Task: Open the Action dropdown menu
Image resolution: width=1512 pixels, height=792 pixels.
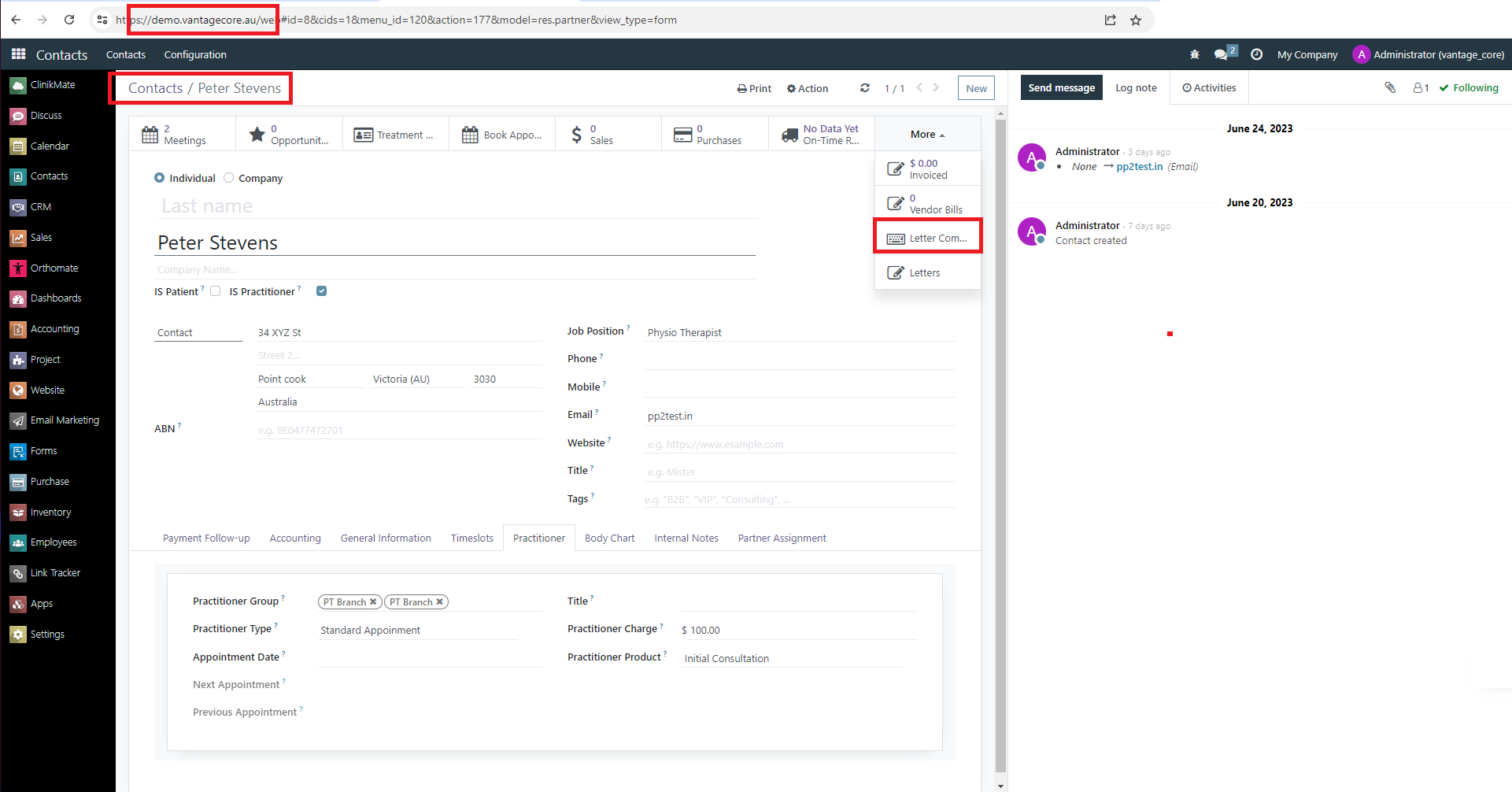Action: coord(808,88)
